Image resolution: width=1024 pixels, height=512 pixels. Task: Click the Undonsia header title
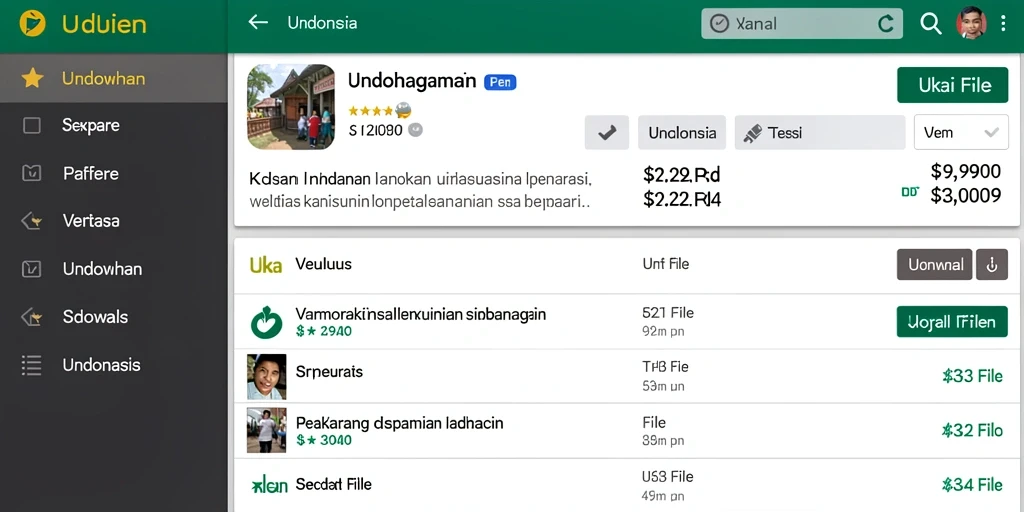[x=322, y=24]
